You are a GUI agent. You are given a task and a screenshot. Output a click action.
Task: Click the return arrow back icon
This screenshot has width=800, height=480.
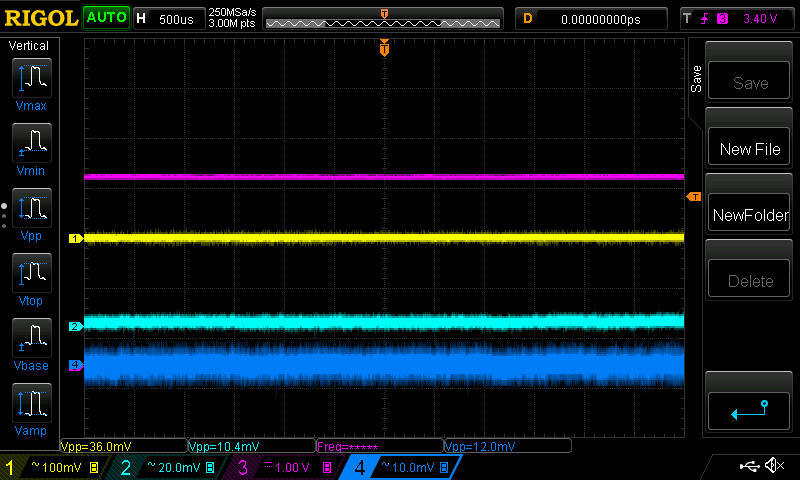pyautogui.click(x=749, y=409)
